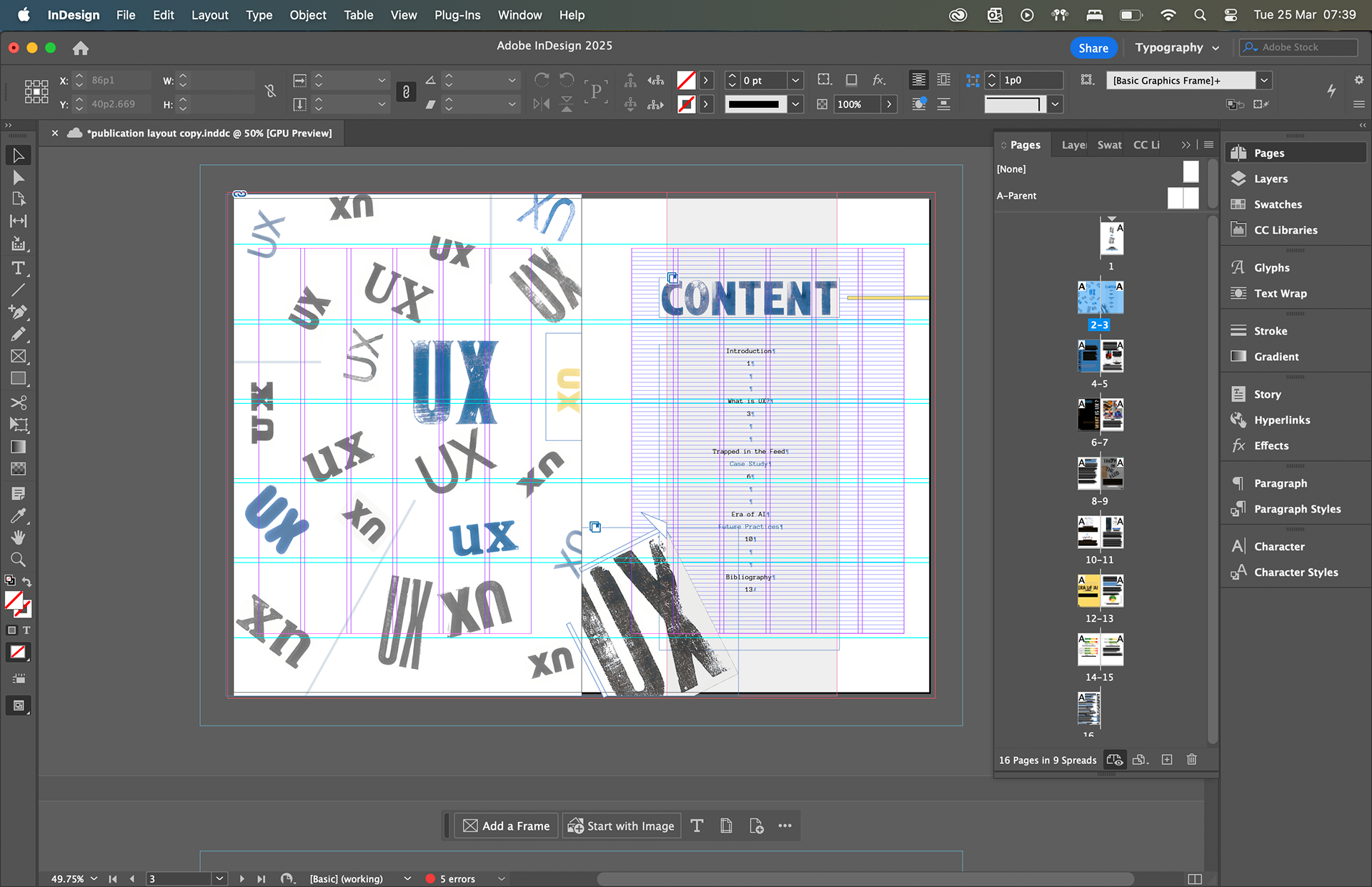Switch to the Swatches panel tab
The width and height of the screenshot is (1372, 887).
(x=1109, y=144)
